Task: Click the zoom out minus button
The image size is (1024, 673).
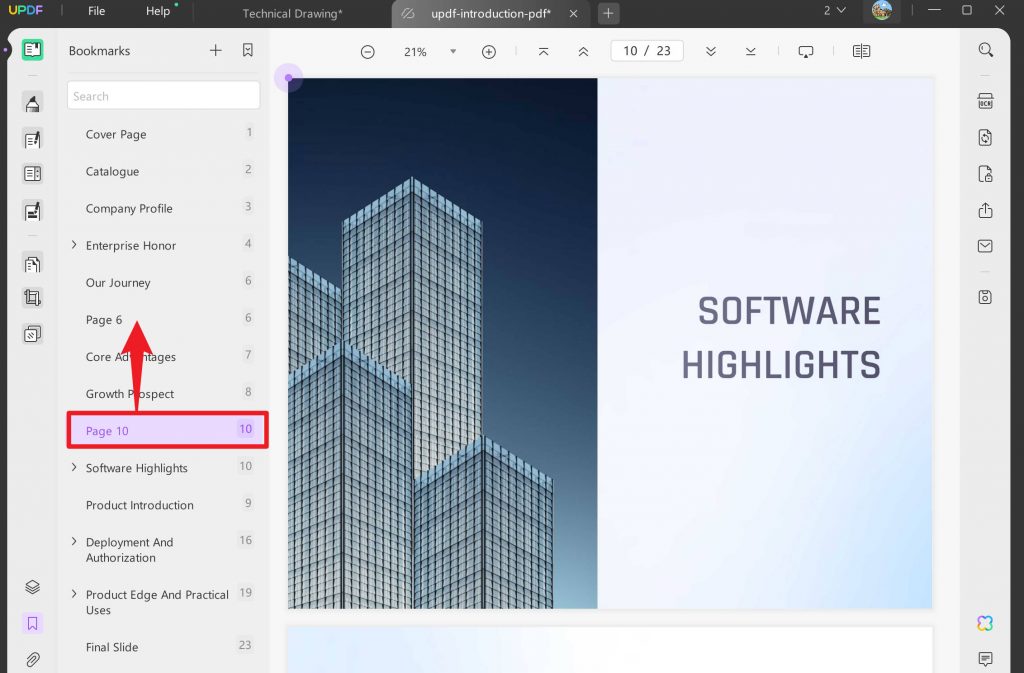Action: (367, 52)
